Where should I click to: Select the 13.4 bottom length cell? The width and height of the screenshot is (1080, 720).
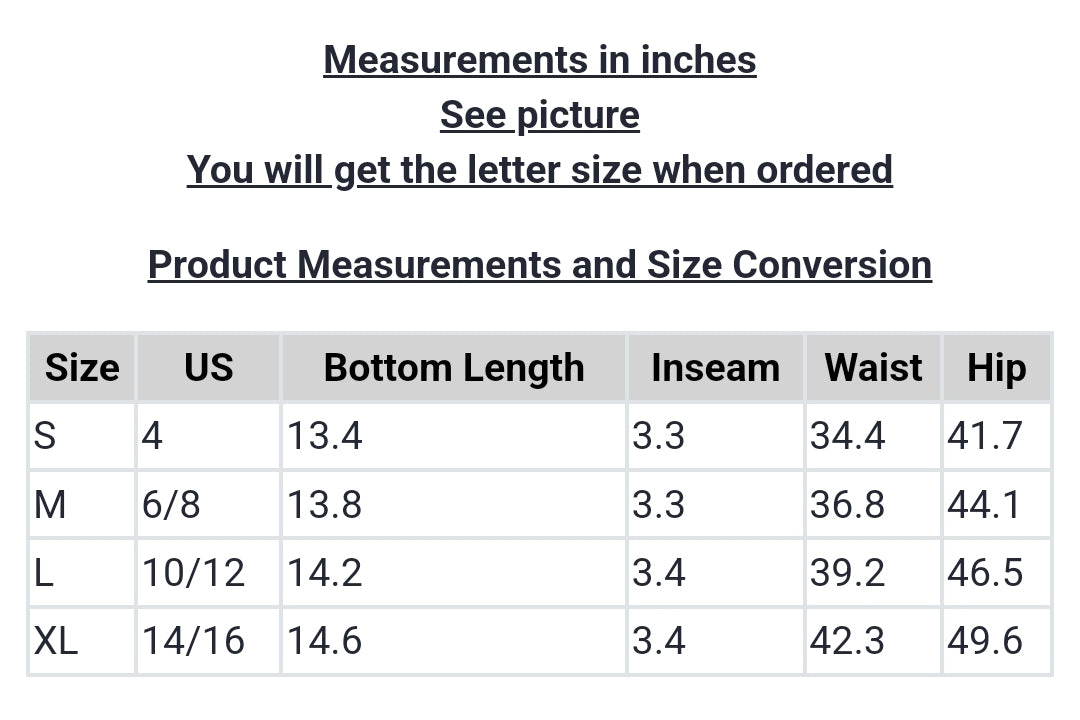325,436
